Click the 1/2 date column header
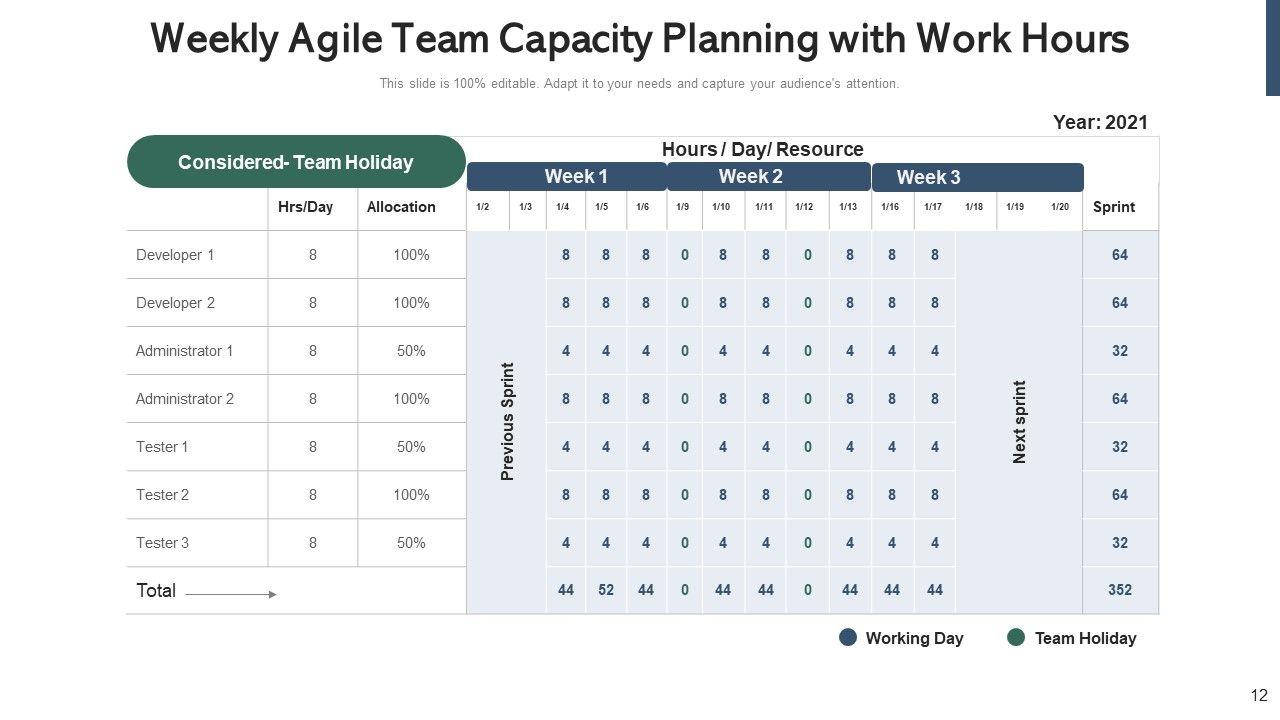Viewport: 1280px width, 720px height. (483, 207)
